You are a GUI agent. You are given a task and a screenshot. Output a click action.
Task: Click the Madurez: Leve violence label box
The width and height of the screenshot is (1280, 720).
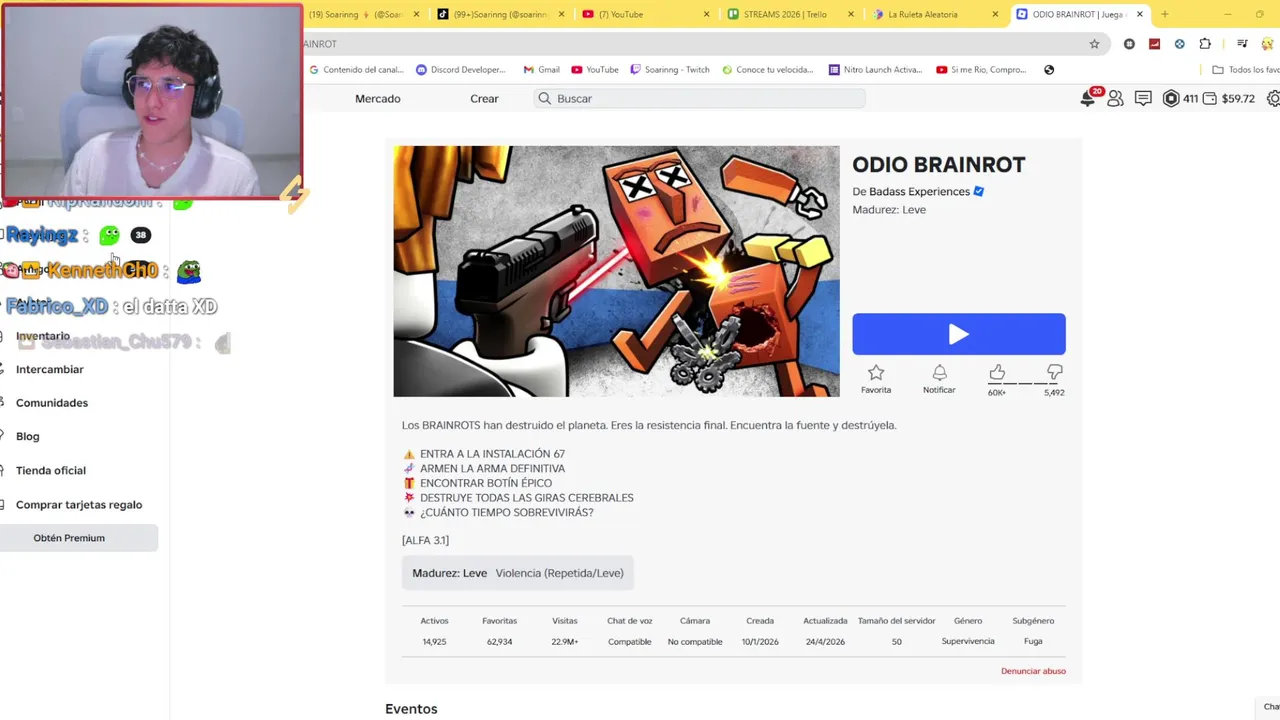[x=518, y=573]
